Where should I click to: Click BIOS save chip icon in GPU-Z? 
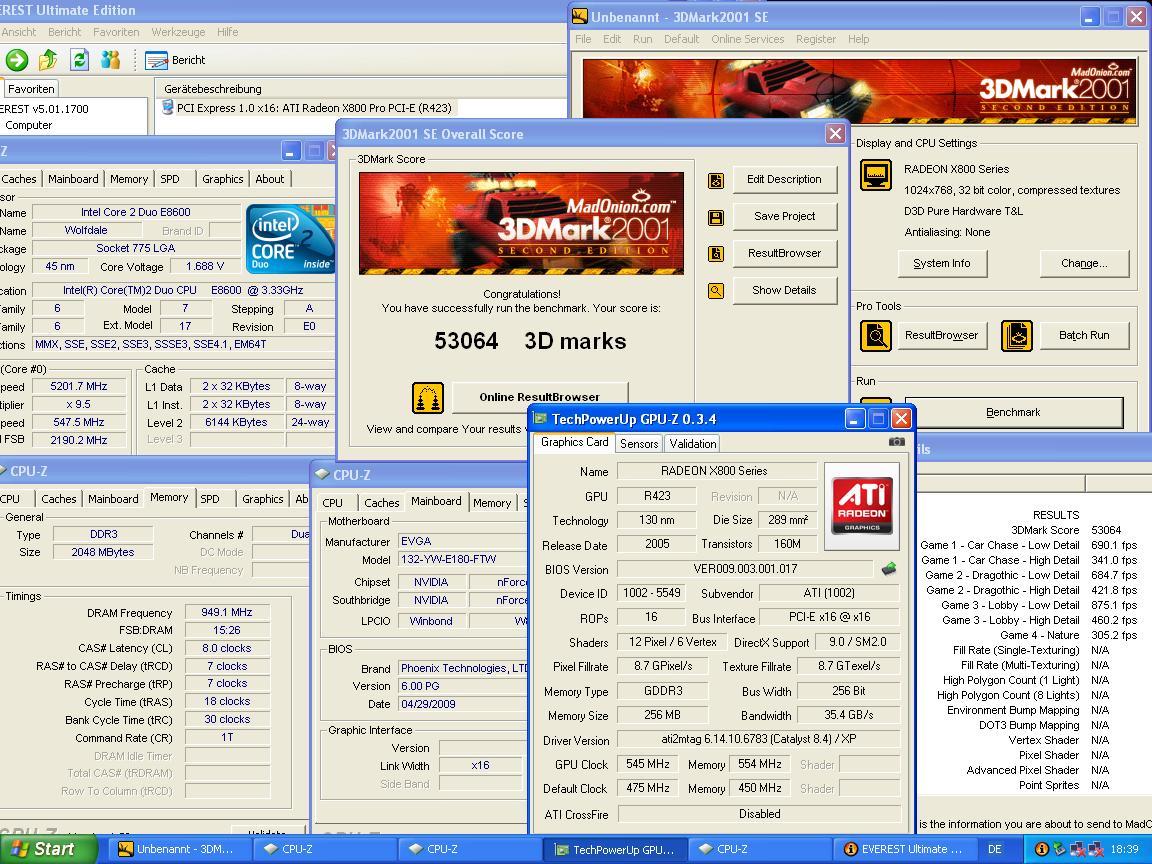pyautogui.click(x=889, y=569)
